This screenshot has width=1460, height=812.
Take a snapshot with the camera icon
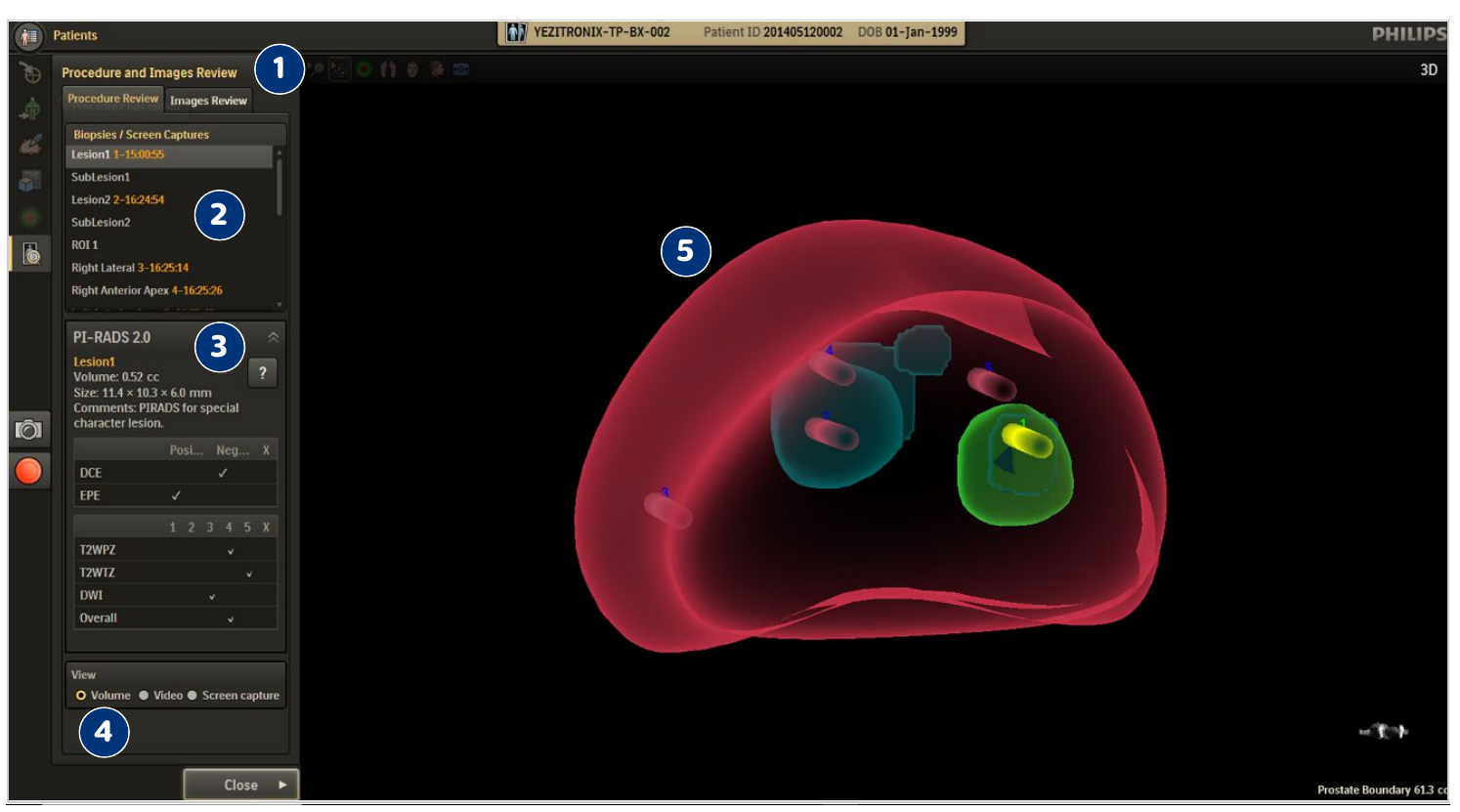pos(29,429)
